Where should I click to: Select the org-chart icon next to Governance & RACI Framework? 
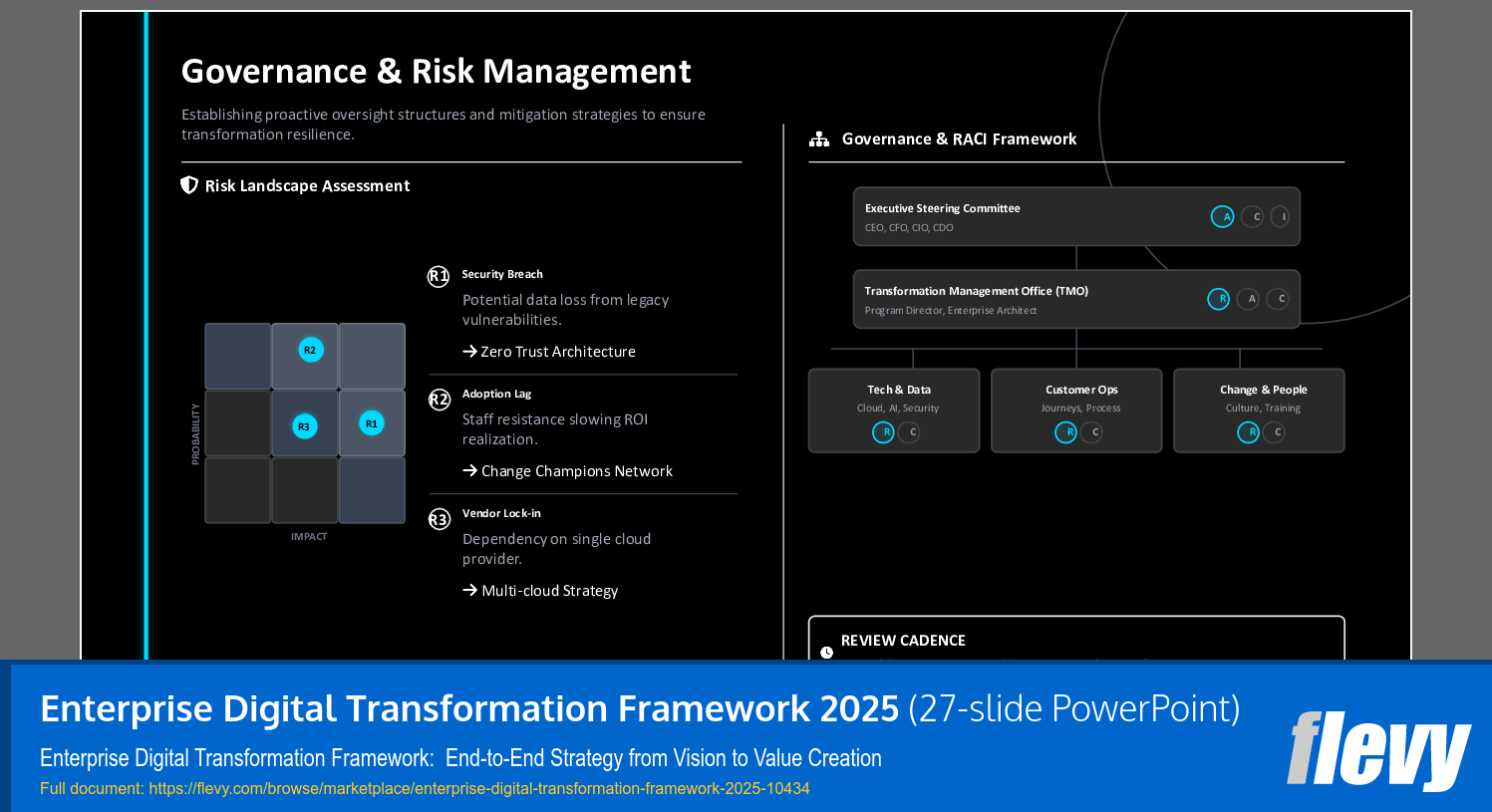pyautogui.click(x=818, y=138)
